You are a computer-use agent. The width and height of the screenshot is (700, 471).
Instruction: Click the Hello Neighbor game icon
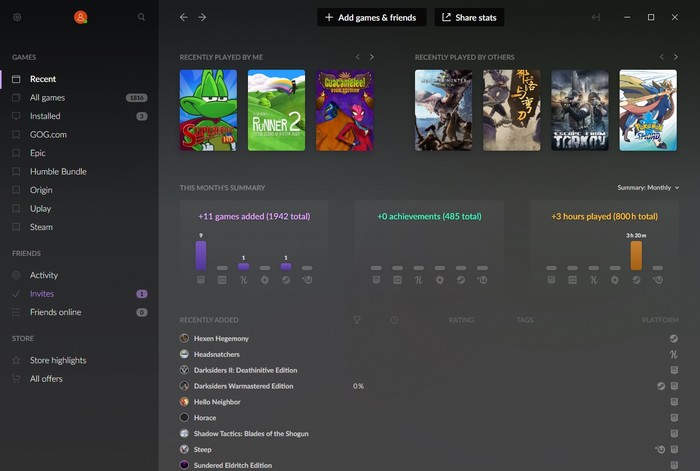184,402
